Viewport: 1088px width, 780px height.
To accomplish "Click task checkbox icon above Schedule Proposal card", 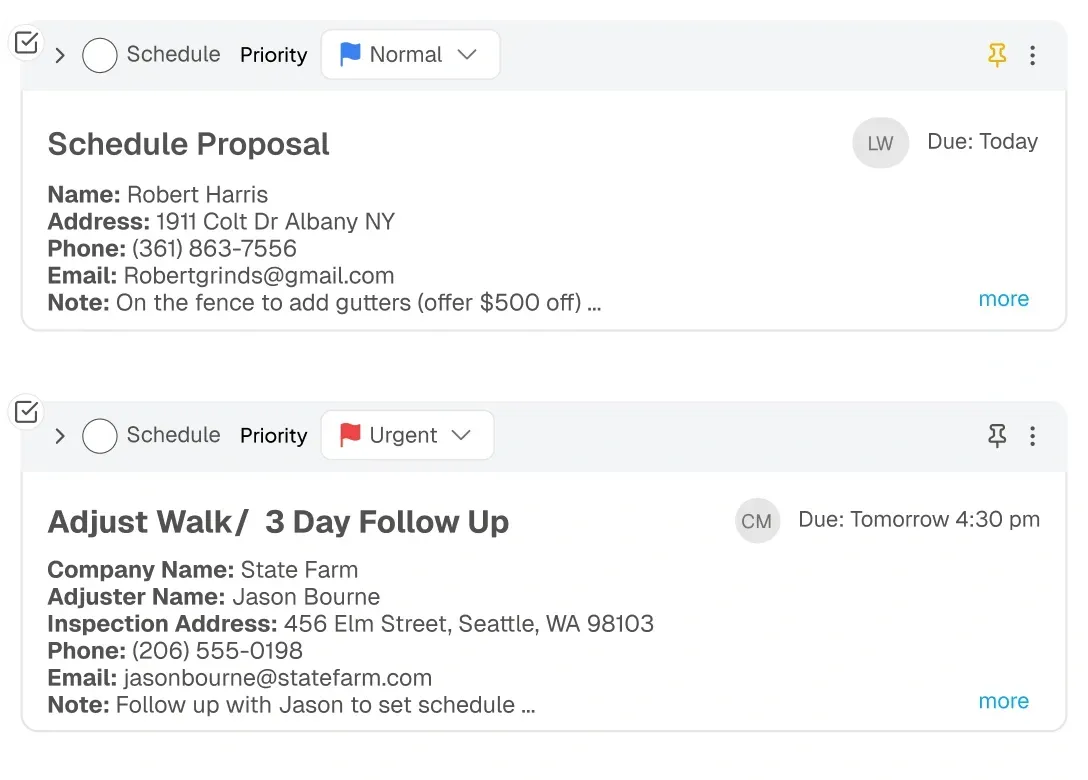I will [x=26, y=43].
